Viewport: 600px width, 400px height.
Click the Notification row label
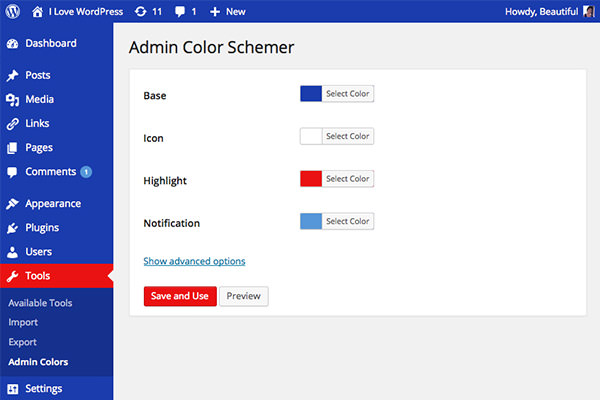[x=171, y=223]
